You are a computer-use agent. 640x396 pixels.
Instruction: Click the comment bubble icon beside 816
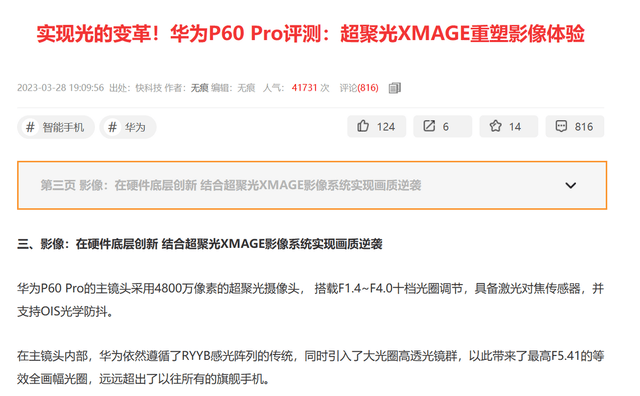click(x=561, y=126)
